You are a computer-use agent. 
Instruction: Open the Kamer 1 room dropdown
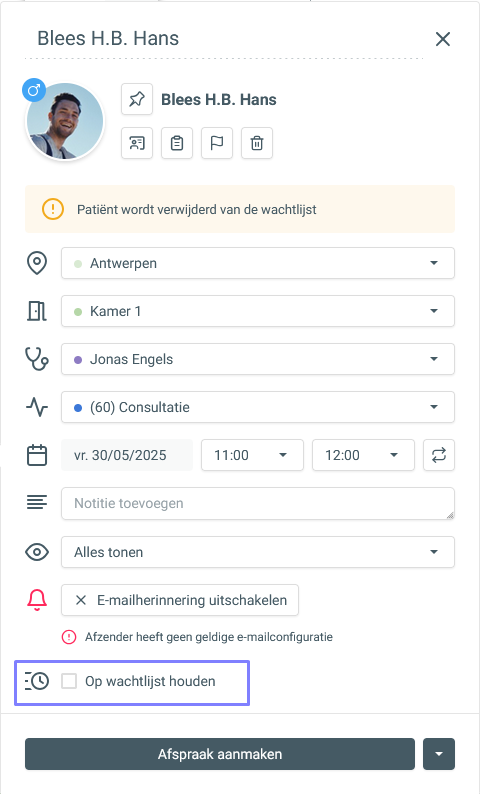258,311
